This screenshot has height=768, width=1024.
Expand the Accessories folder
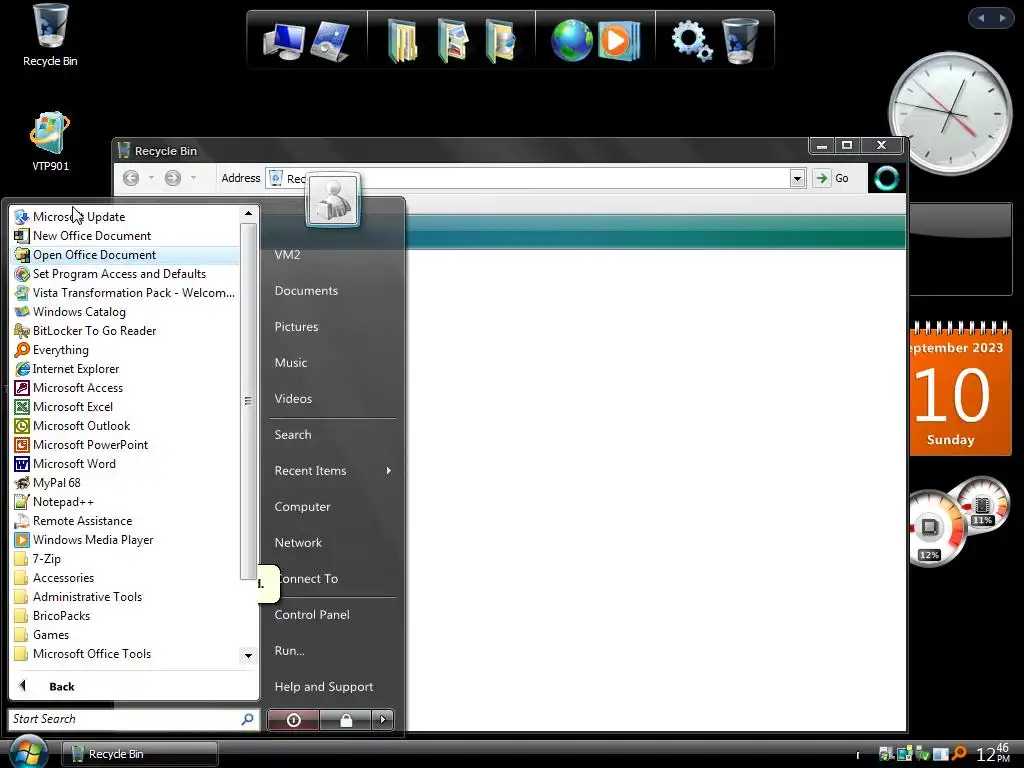point(126,577)
